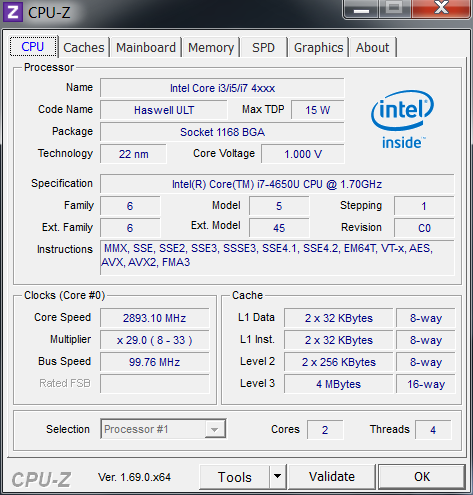Click the Intel inside logo

[x=402, y=119]
